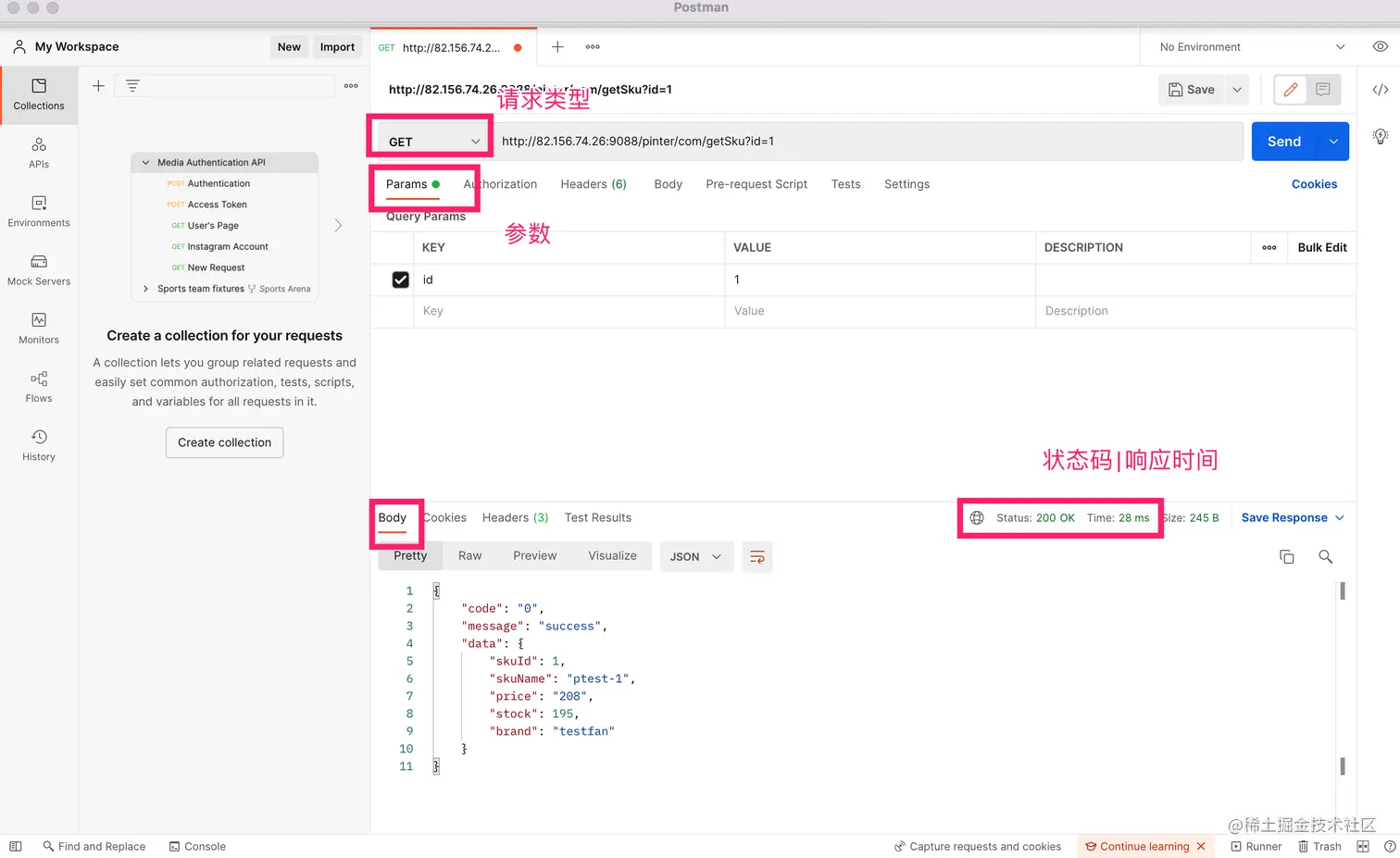Click the Save request button
The height and width of the screenshot is (858, 1400).
[1192, 90]
